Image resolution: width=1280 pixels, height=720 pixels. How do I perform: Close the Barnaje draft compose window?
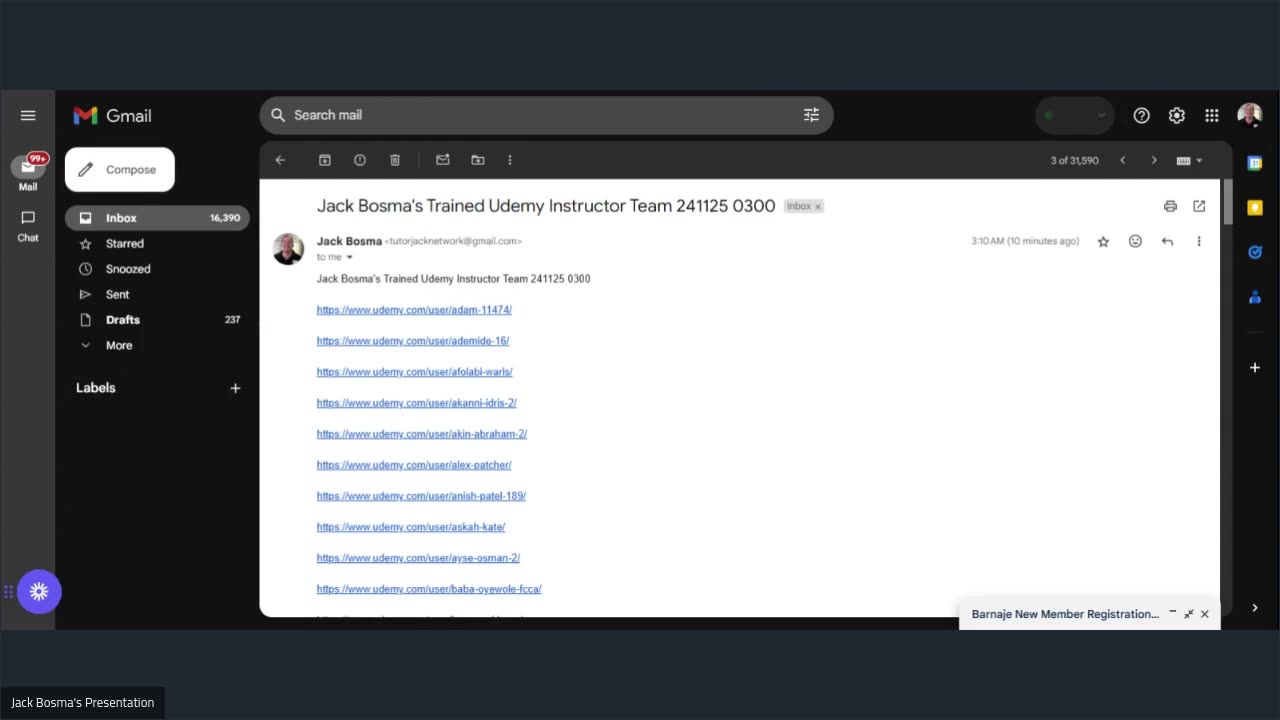tap(1204, 614)
